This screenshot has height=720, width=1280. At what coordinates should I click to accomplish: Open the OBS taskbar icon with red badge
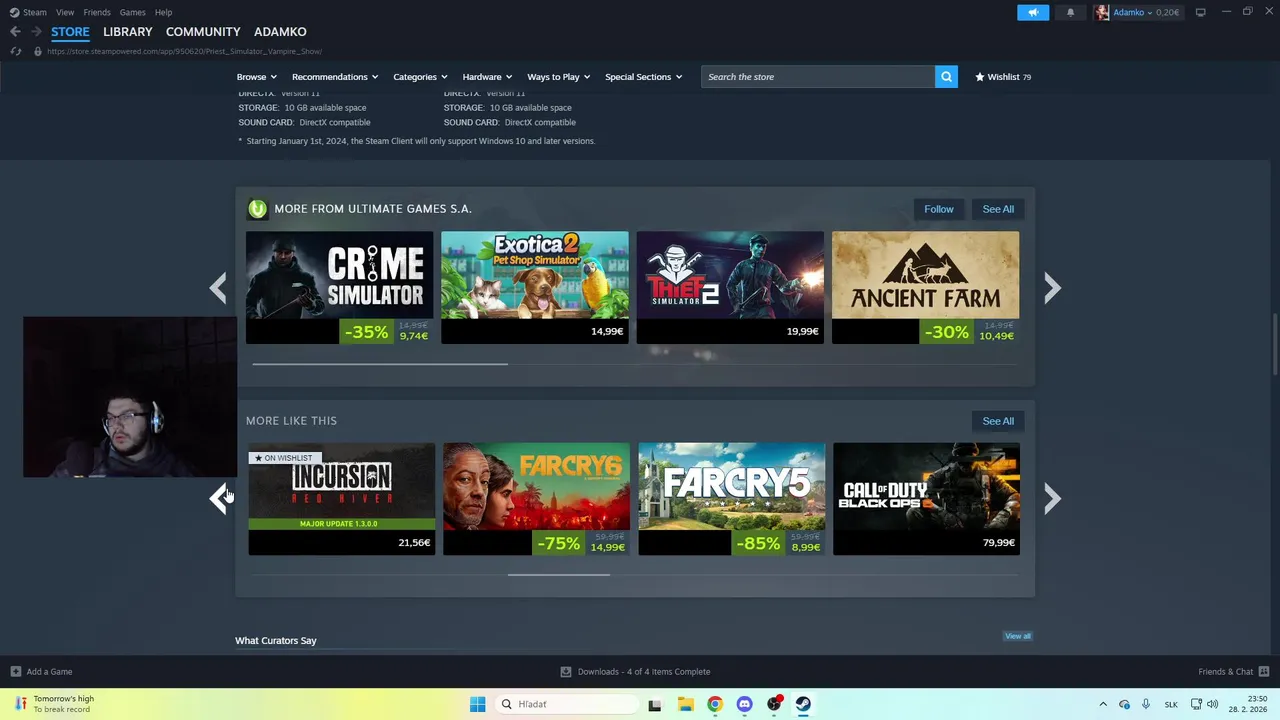pyautogui.click(x=774, y=704)
